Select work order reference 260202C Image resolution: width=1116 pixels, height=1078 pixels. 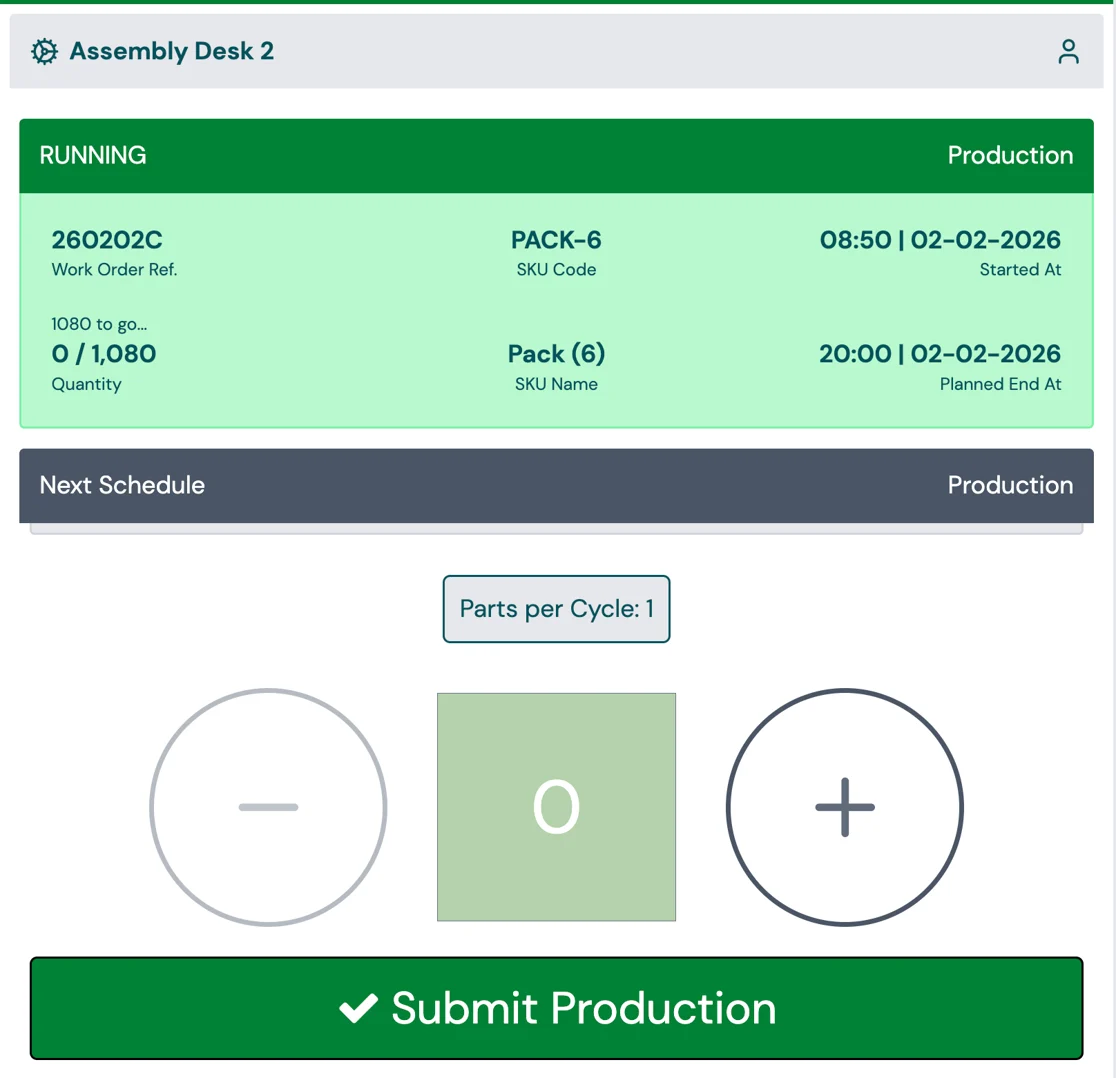point(107,240)
